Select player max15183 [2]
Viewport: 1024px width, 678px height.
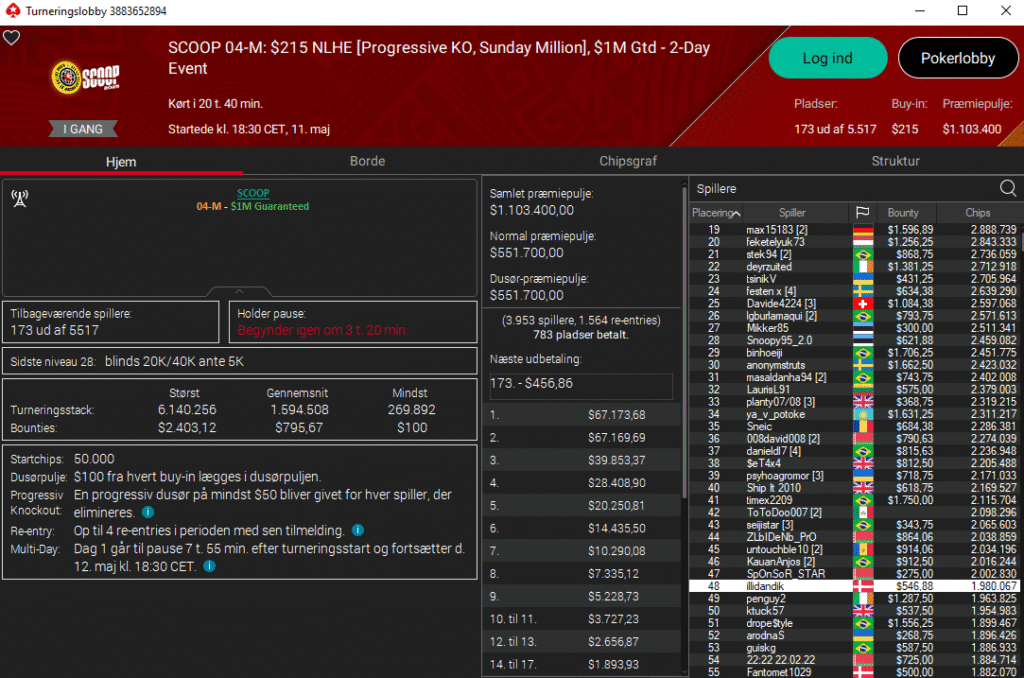[854, 230]
